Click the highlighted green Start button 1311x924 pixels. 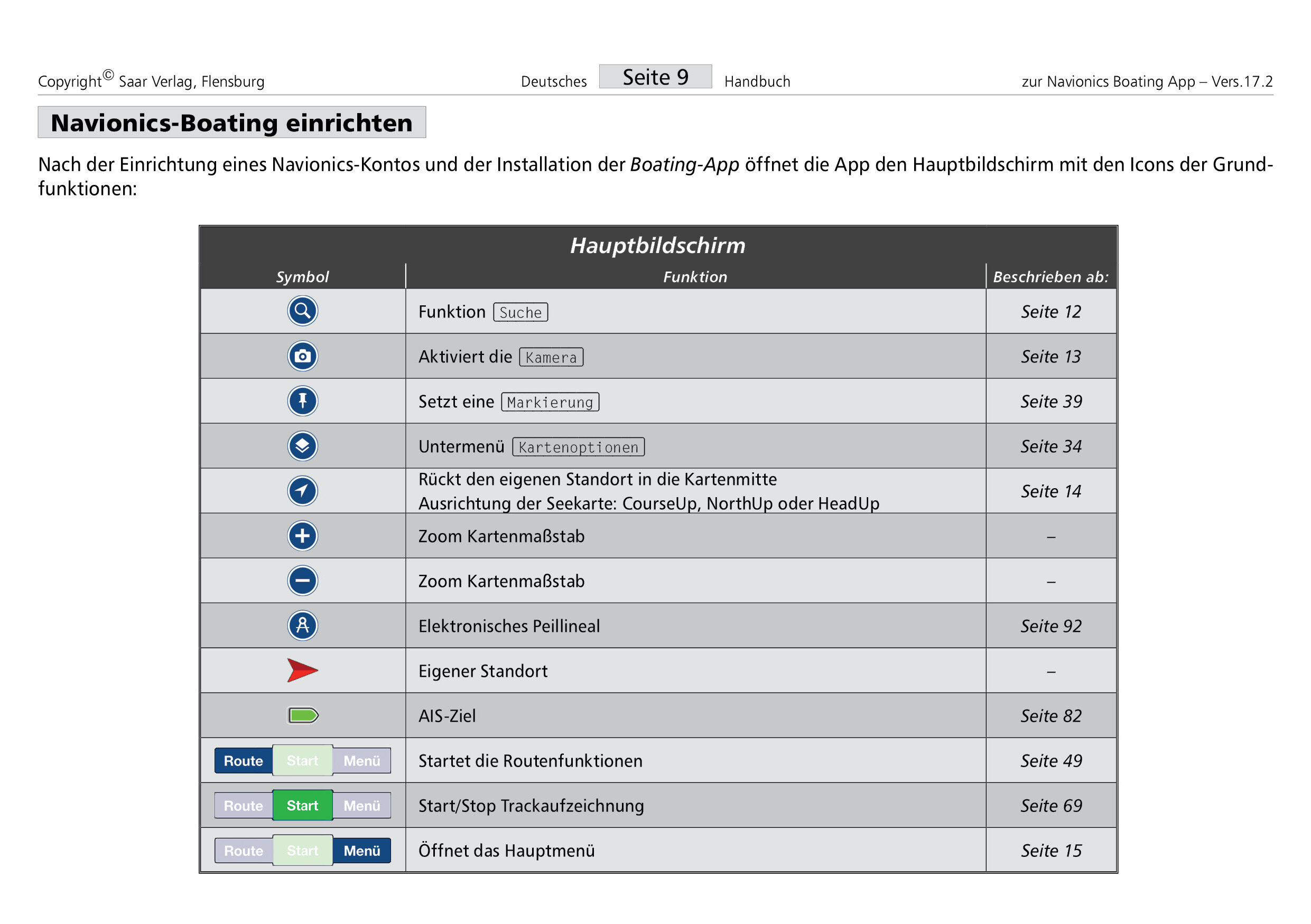[303, 806]
